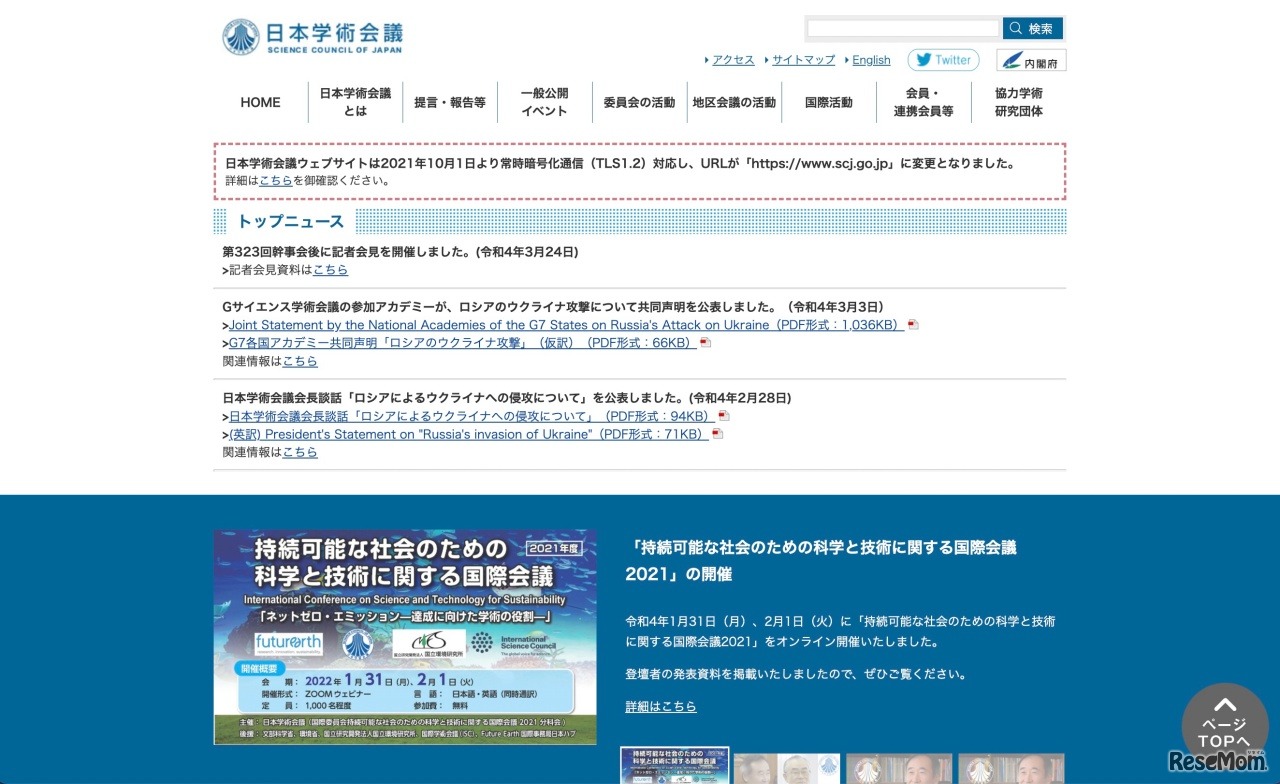The height and width of the screenshot is (784, 1280).
Task: Open the サイトマップ link
Action: coord(803,60)
